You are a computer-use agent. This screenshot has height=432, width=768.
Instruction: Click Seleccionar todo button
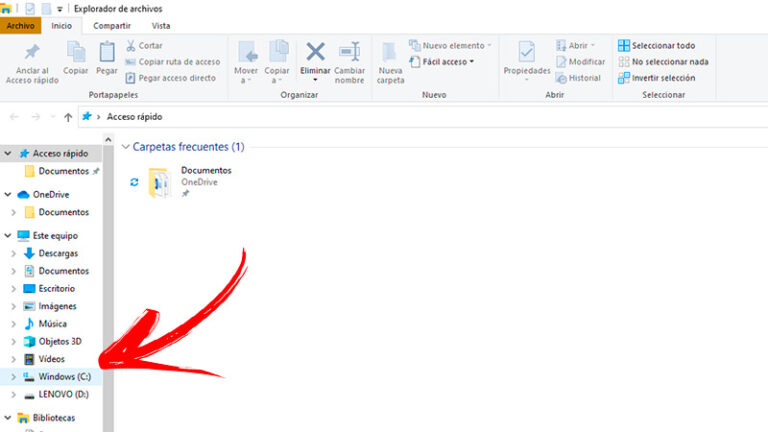[656, 46]
